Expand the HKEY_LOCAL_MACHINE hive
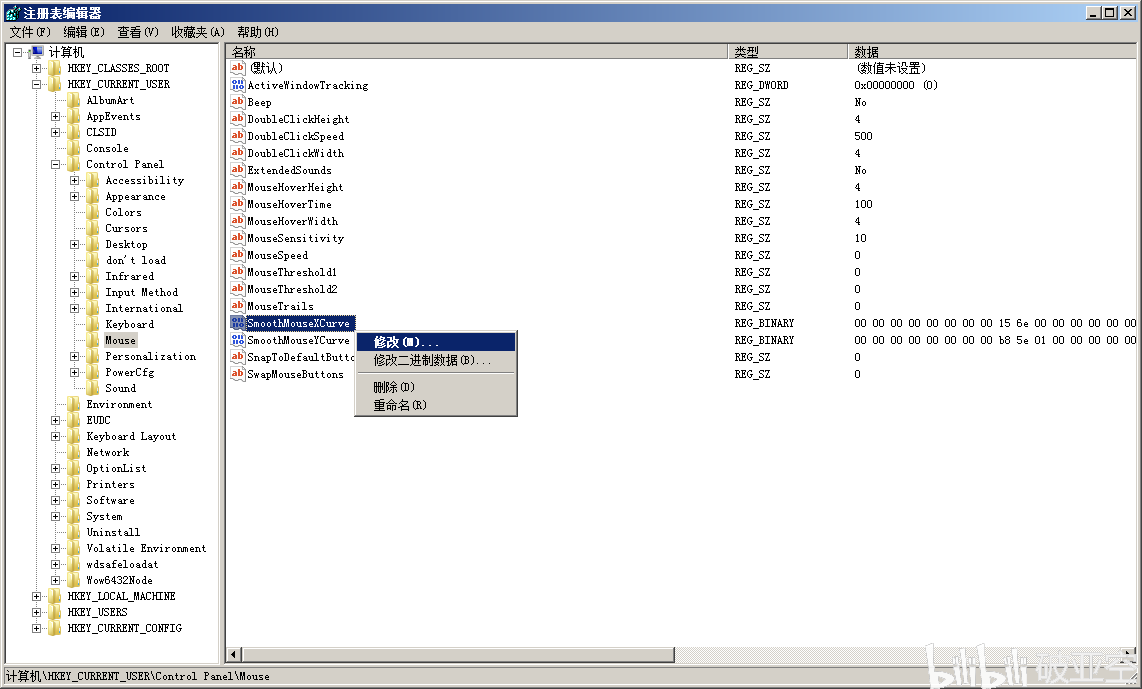This screenshot has width=1142, height=689. tap(36, 597)
